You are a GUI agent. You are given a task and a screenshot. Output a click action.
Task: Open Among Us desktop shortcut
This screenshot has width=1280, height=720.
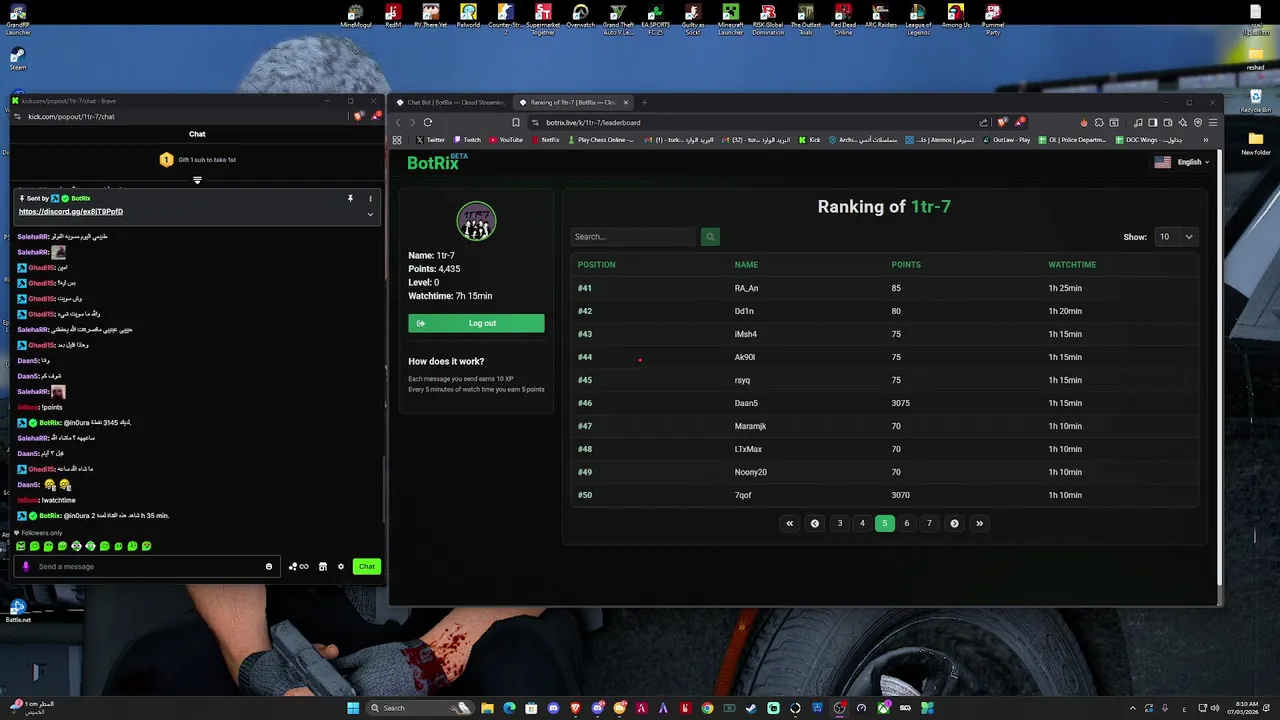(x=956, y=17)
